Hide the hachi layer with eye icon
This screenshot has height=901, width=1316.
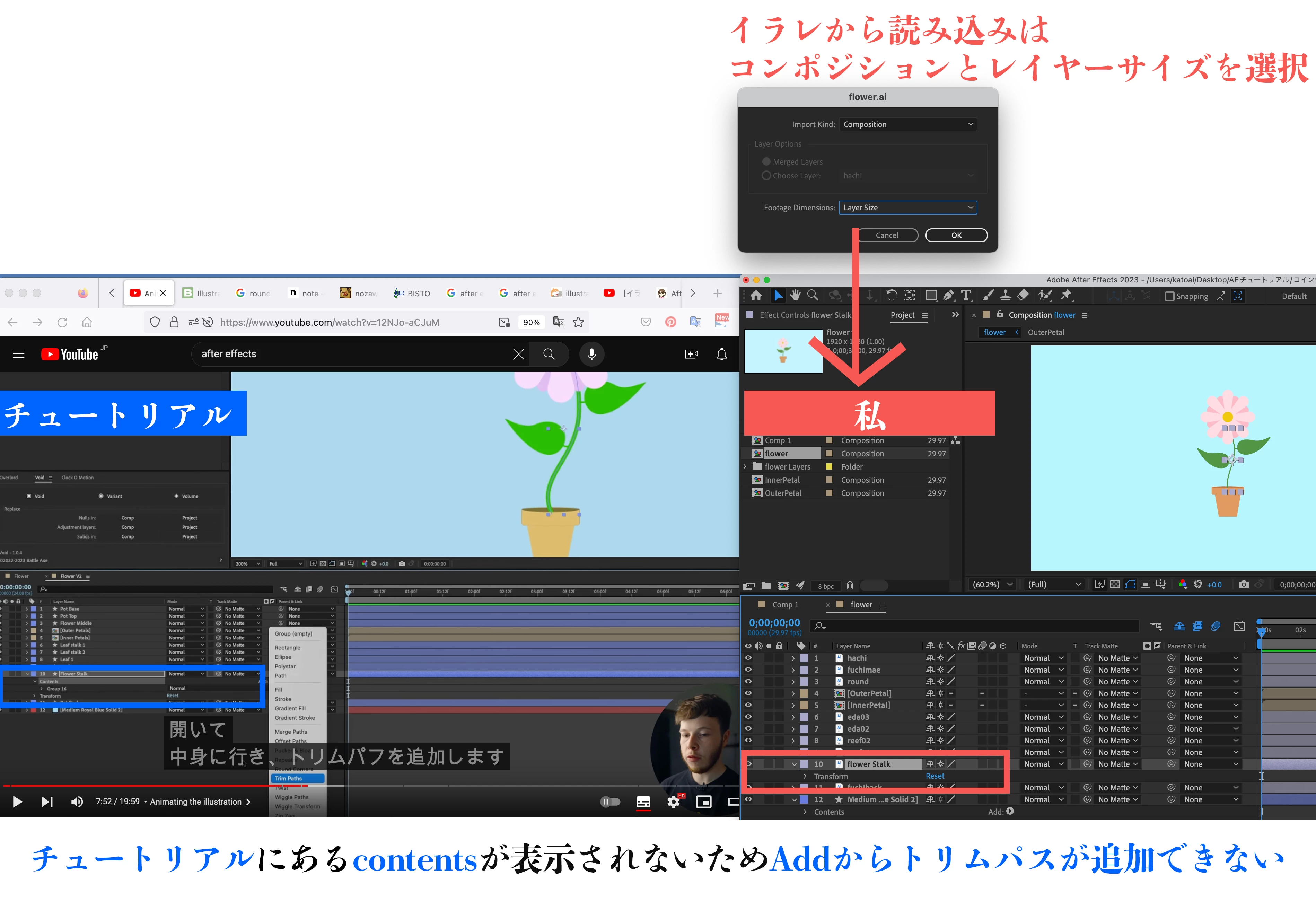748,658
